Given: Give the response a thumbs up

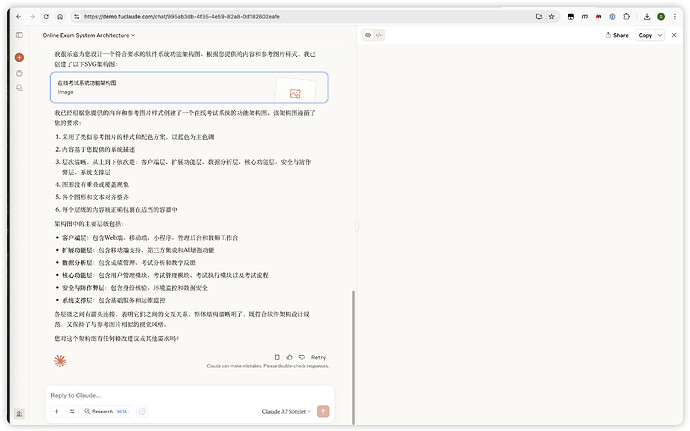Looking at the screenshot, I should pyautogui.click(x=290, y=357).
